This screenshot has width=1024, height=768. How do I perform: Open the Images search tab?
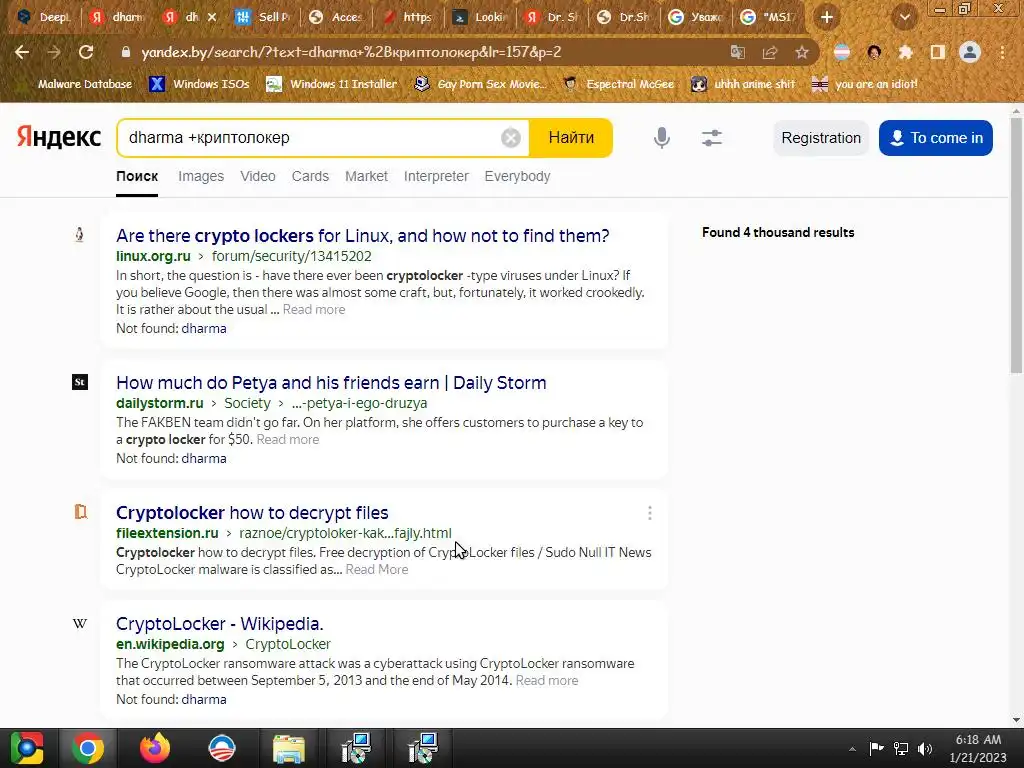(x=200, y=176)
